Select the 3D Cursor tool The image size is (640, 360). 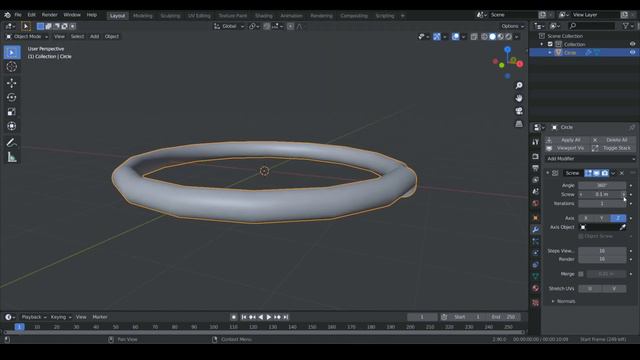(11, 67)
